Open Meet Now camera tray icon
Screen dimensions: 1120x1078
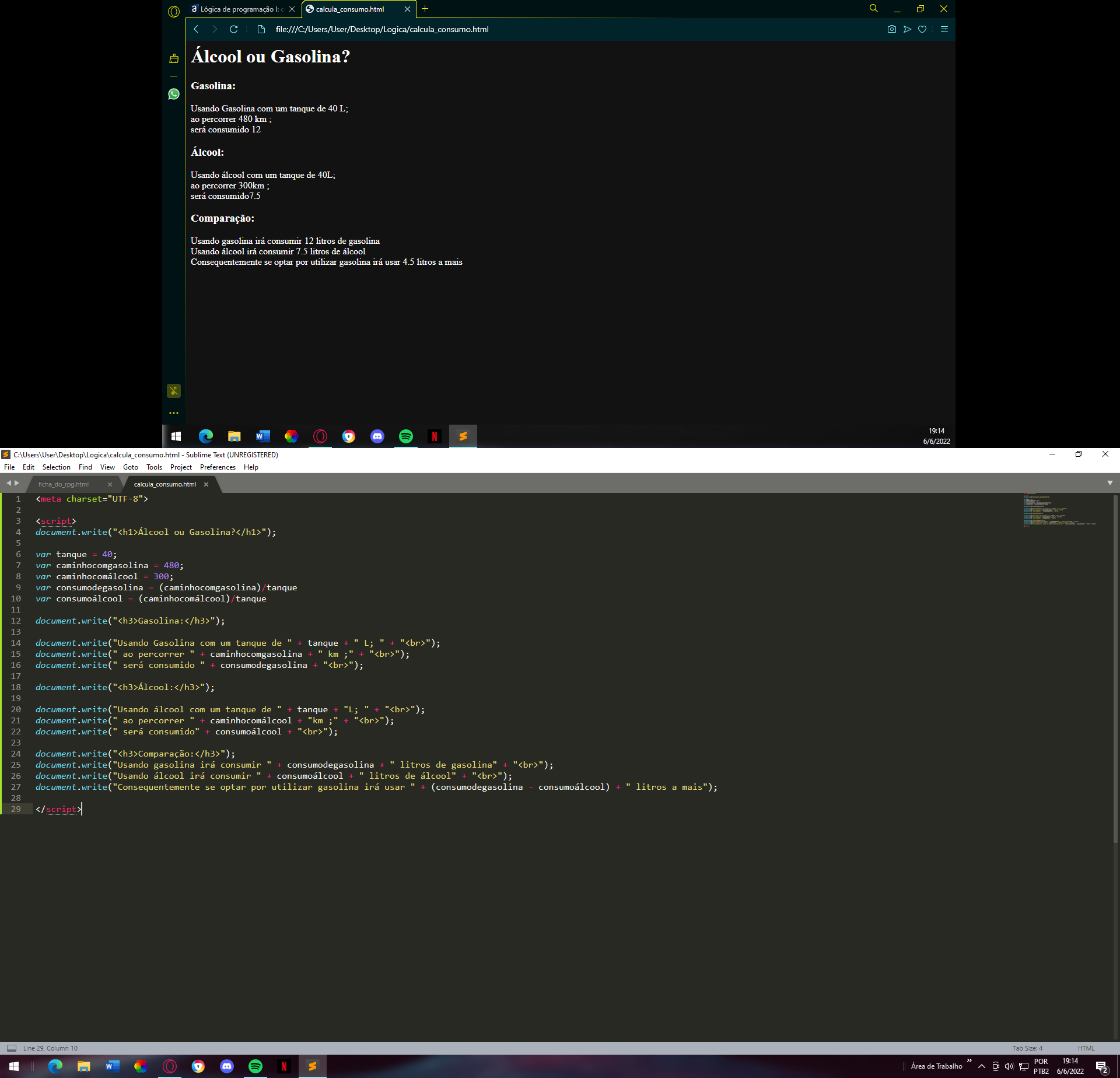pyautogui.click(x=996, y=1066)
